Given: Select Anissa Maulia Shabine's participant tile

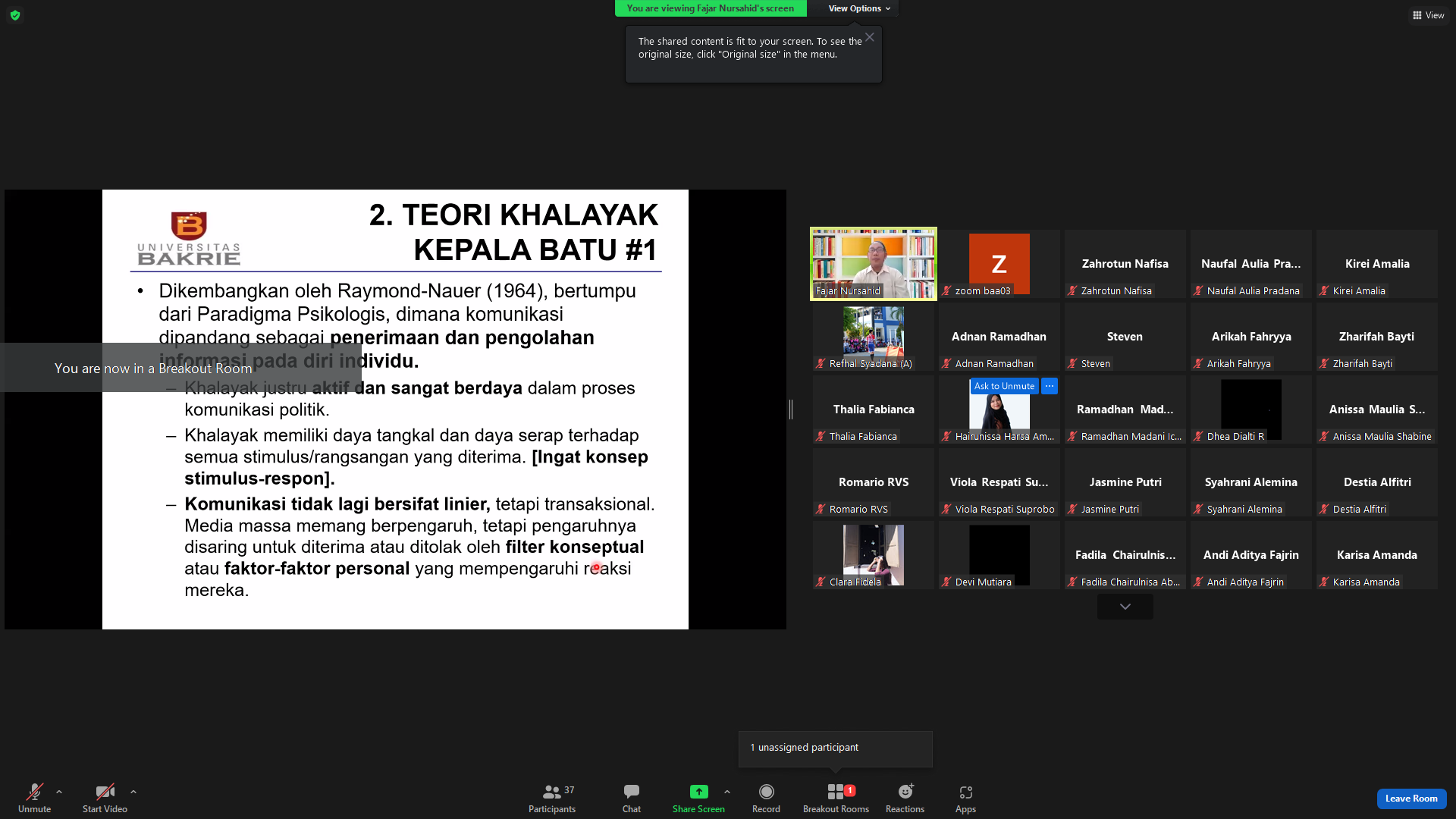Looking at the screenshot, I should [x=1377, y=409].
